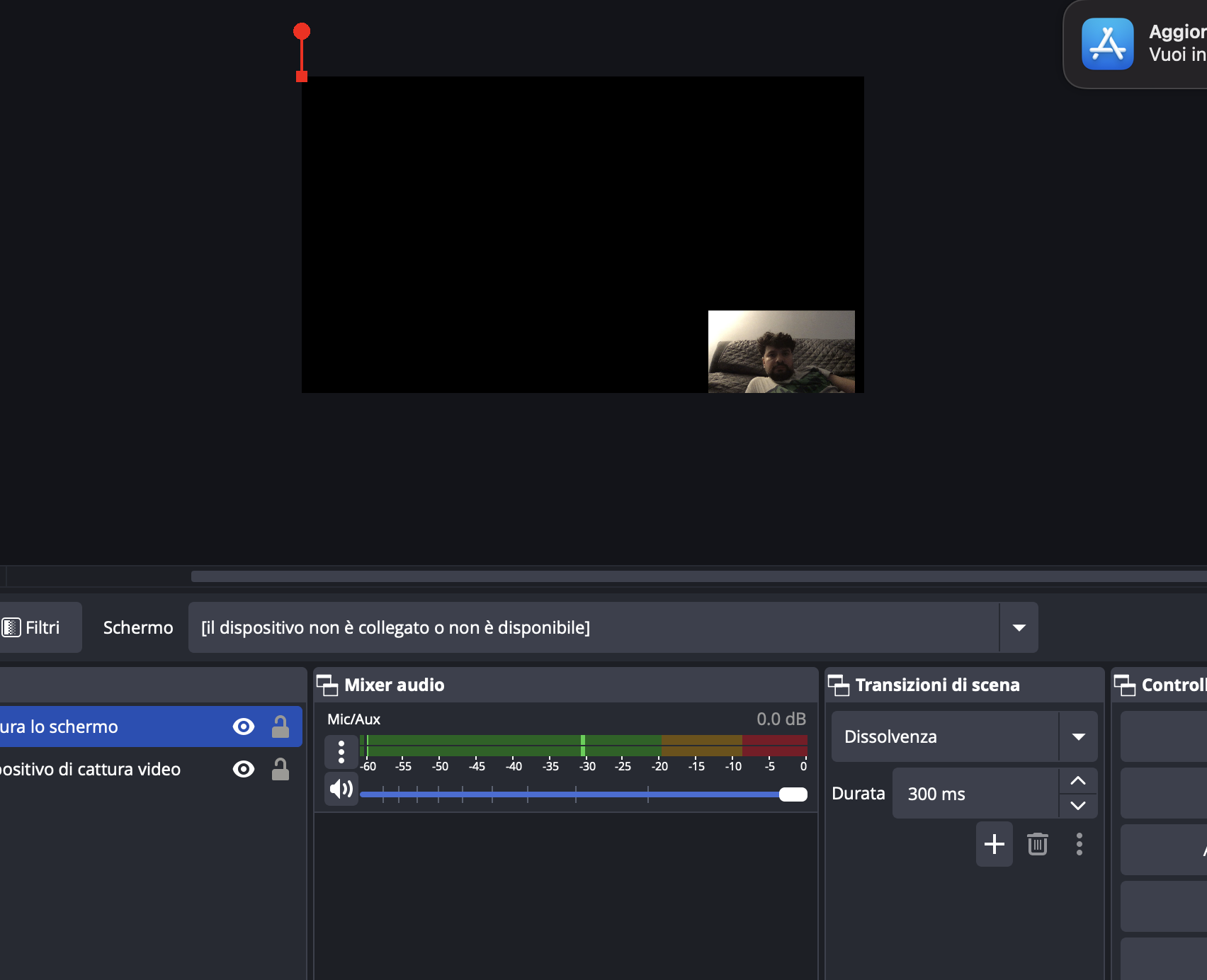The image size is (1207, 980).
Task: Click the webcam thumbnail in preview
Action: [x=781, y=351]
